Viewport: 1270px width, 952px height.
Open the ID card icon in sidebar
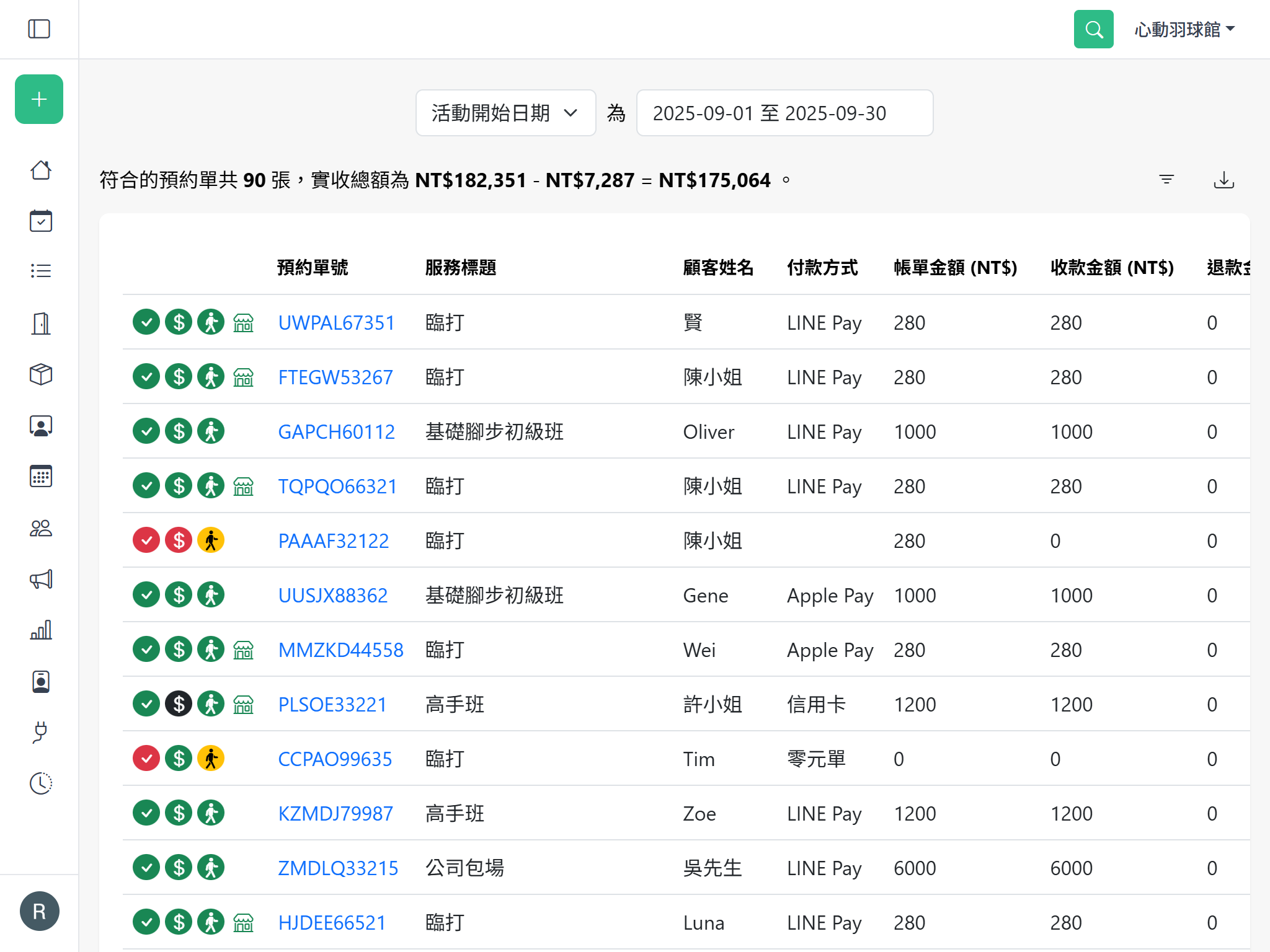coord(41,681)
